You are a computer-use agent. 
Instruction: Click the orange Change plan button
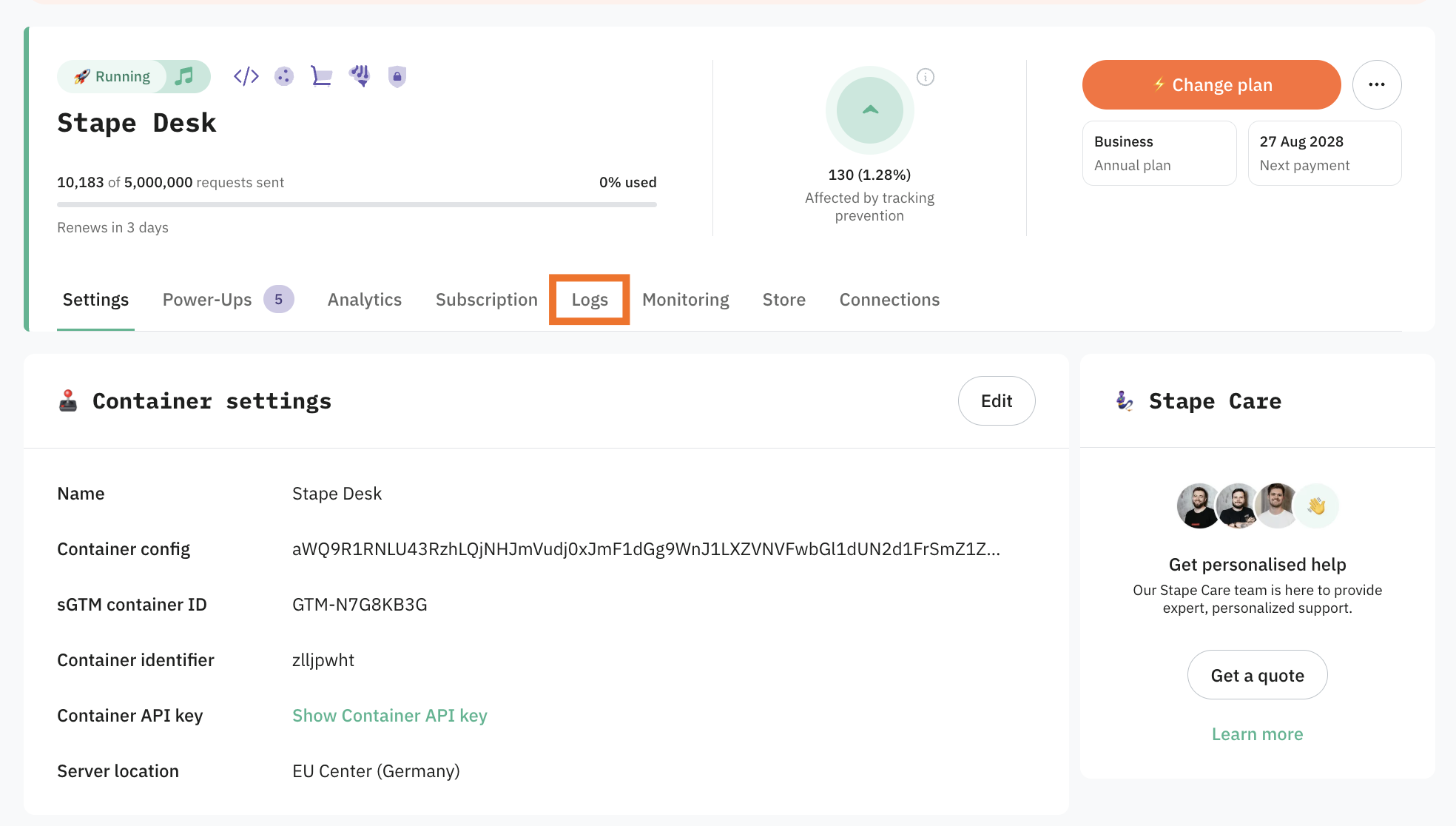pyautogui.click(x=1212, y=84)
